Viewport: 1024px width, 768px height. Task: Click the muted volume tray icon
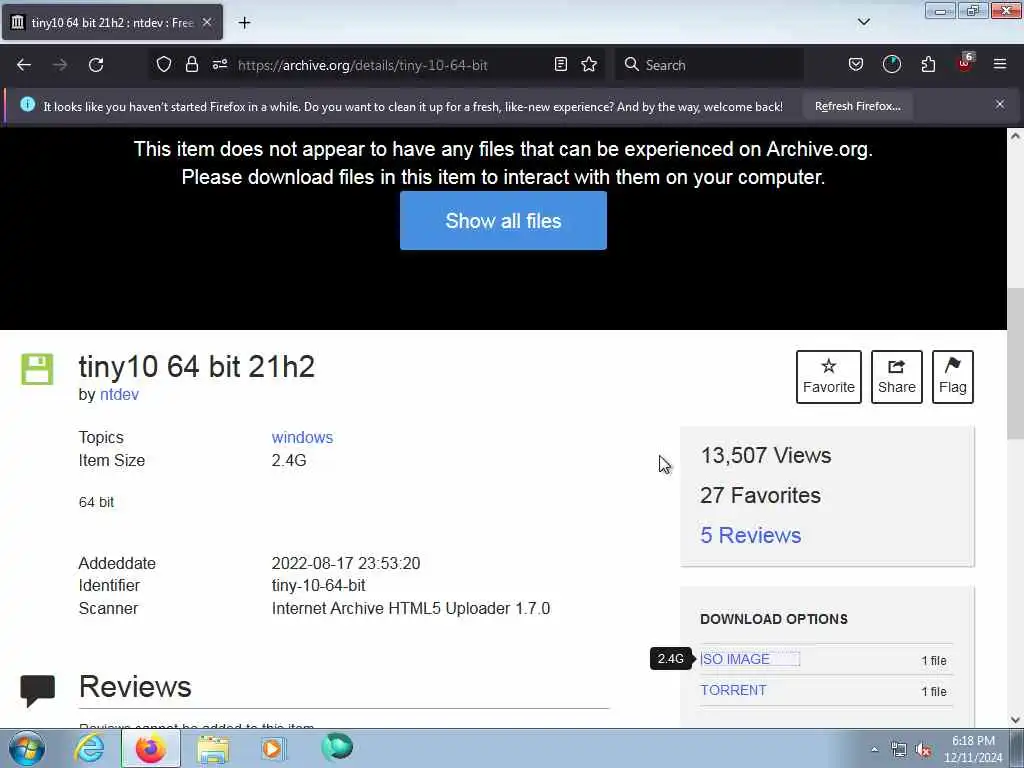(x=923, y=750)
